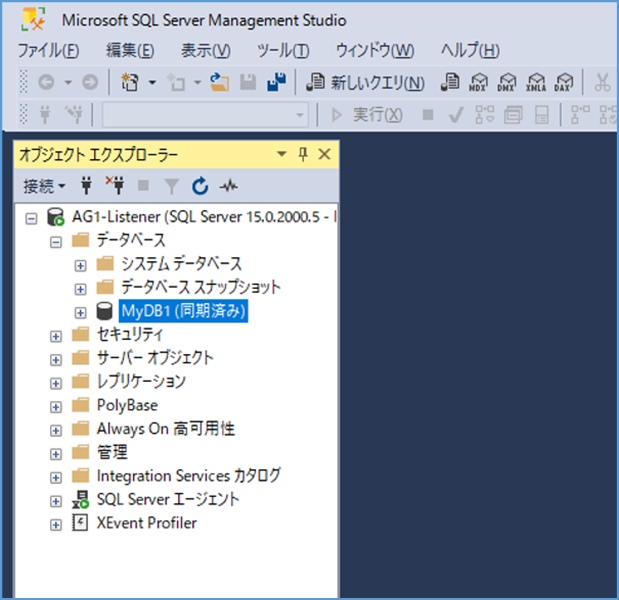Open the 編集(E) menu
Viewport: 619px width, 600px height.
tap(130, 51)
